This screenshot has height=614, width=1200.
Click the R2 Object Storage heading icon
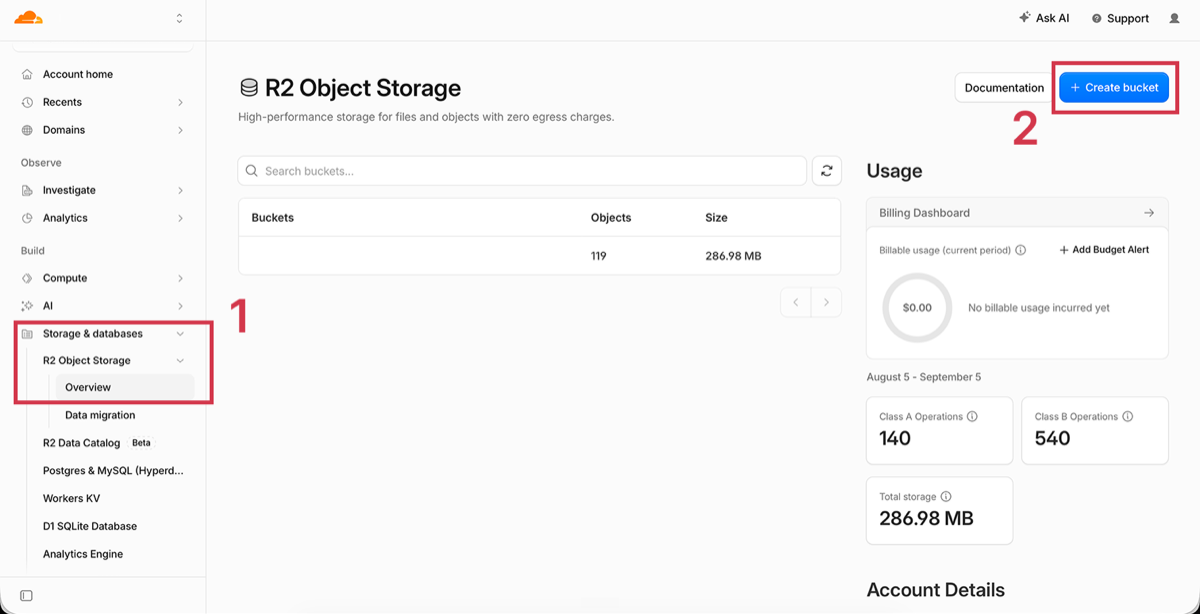pos(248,88)
